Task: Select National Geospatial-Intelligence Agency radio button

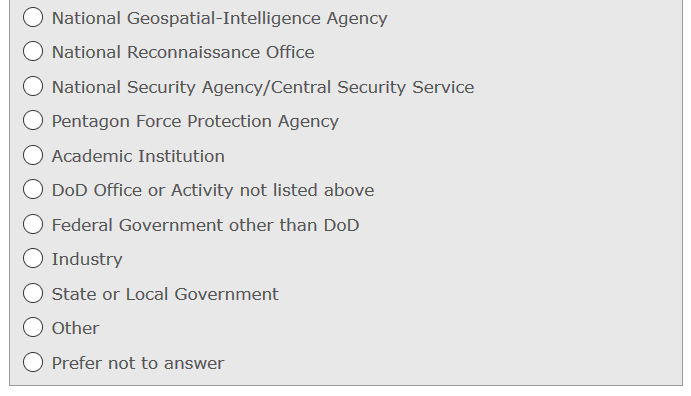Action: [x=33, y=17]
